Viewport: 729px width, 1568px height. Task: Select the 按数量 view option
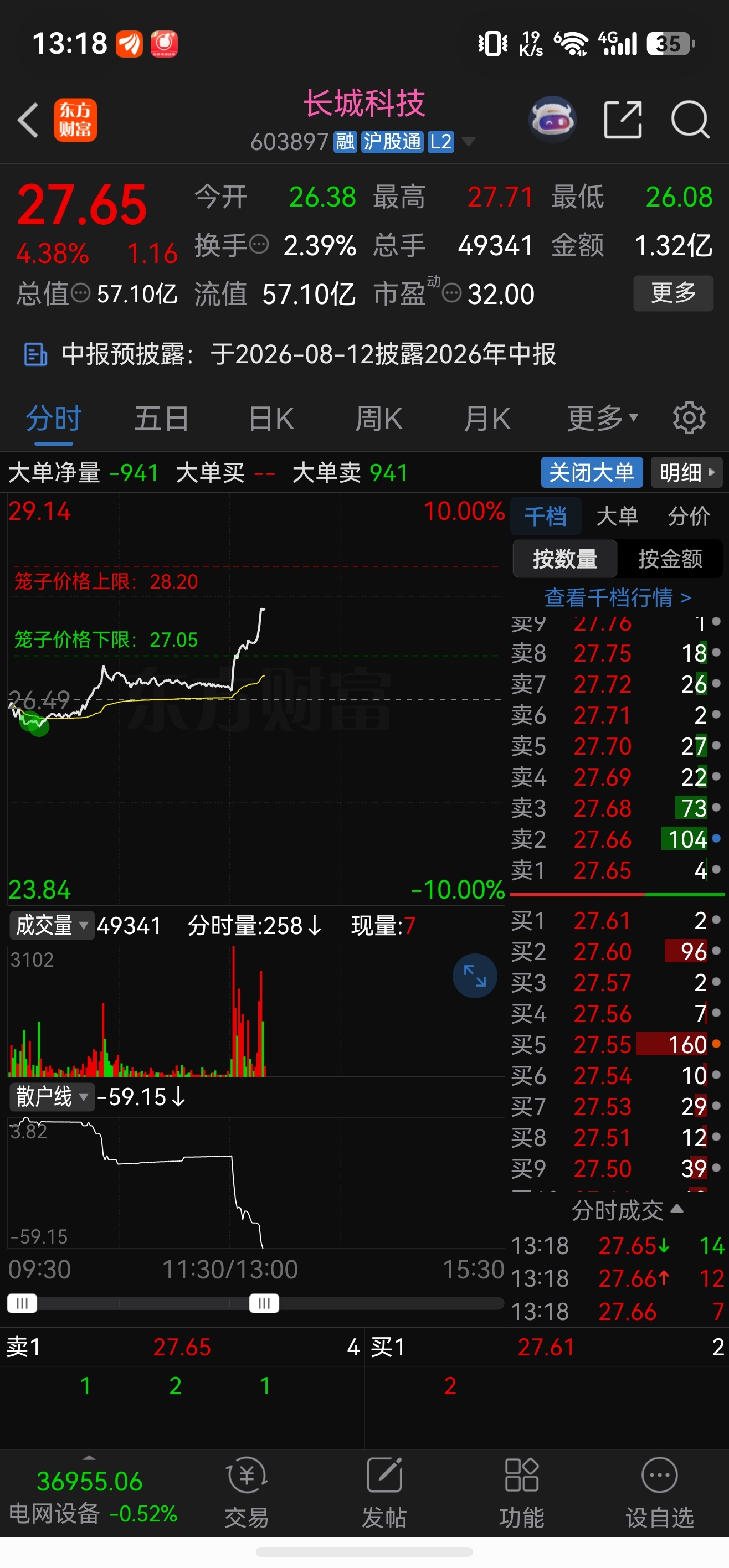point(565,559)
